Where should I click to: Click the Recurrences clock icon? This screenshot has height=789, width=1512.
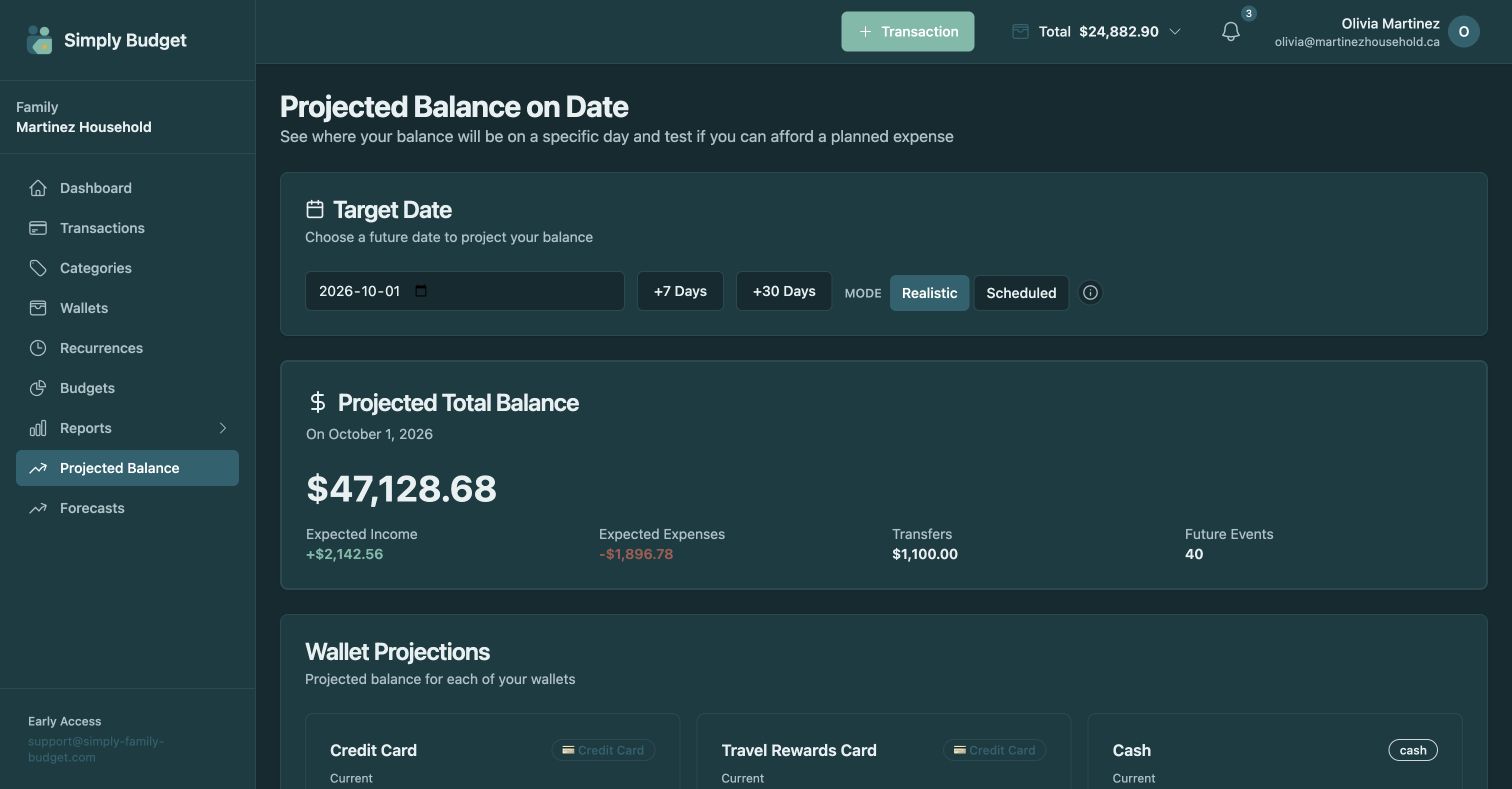pos(38,348)
